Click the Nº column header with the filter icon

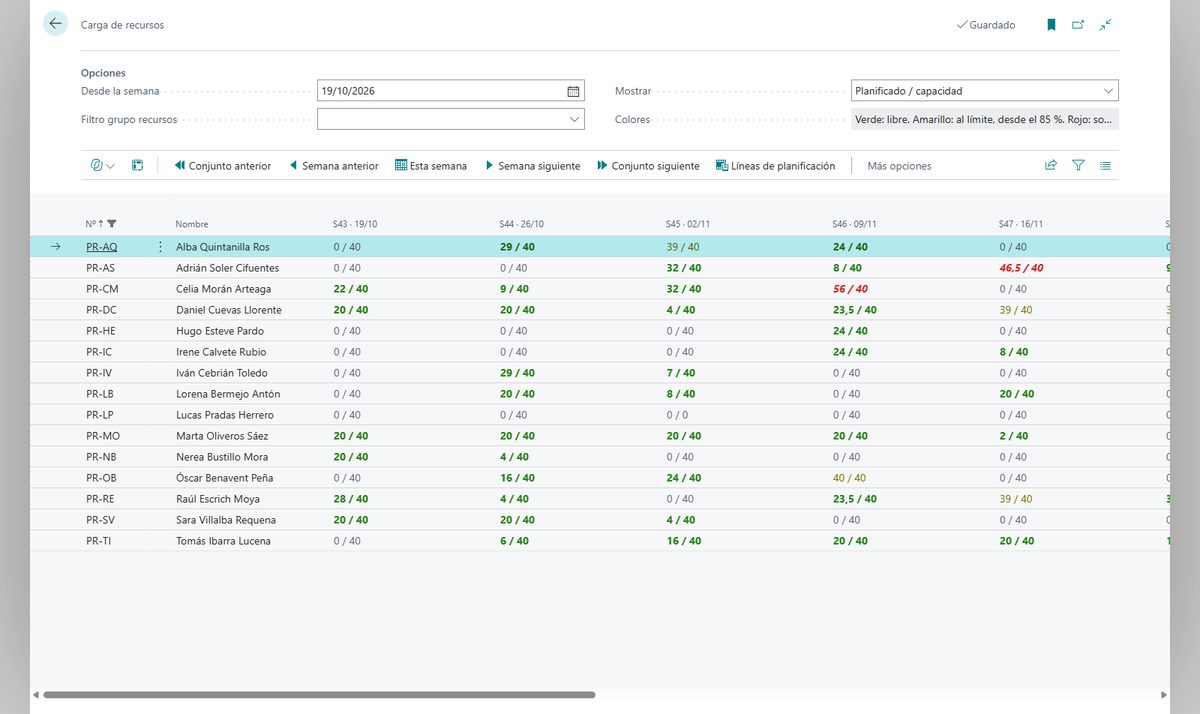[101, 224]
